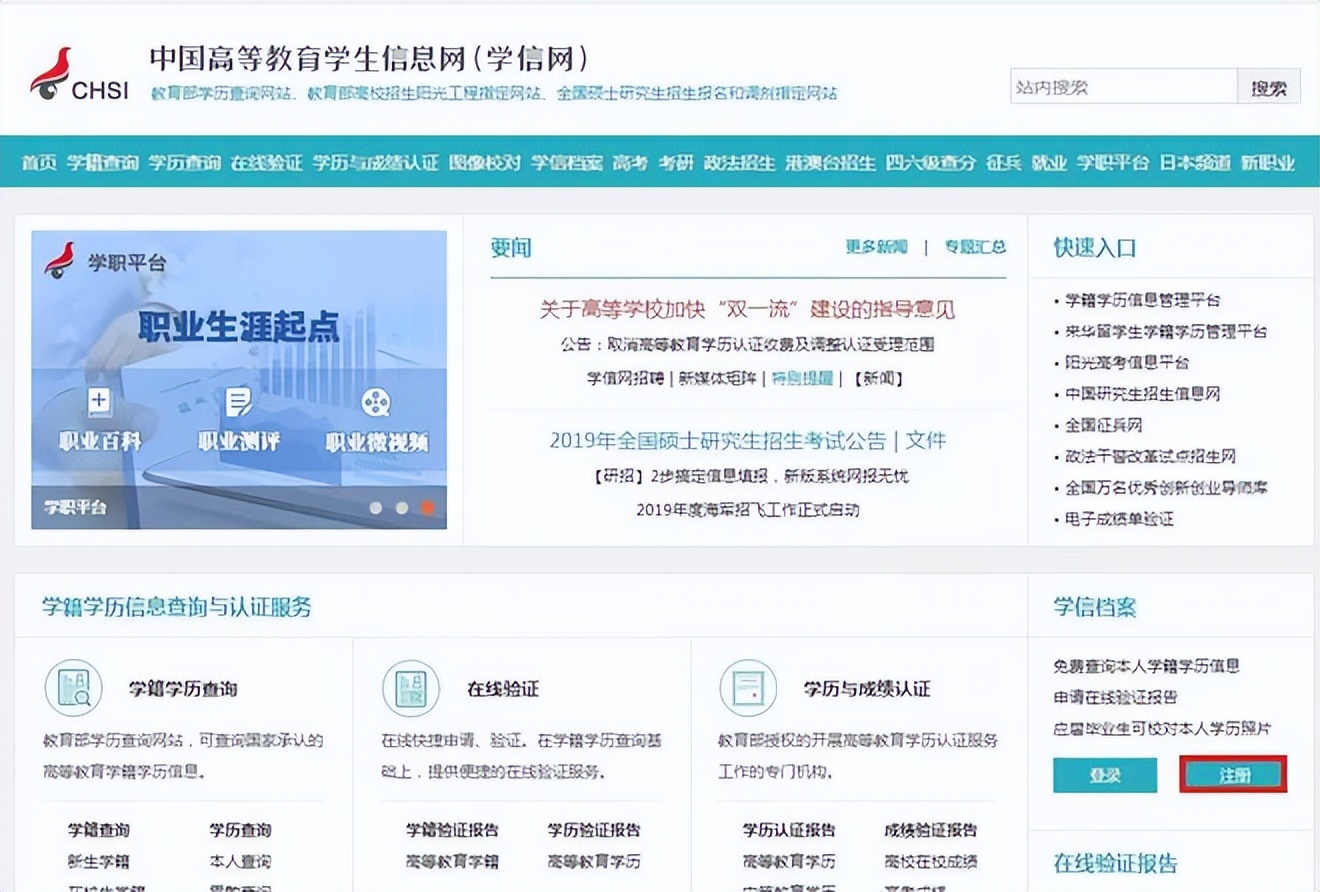Select the 在线验证 document icon
Viewport: 1320px width, 892px height.
(413, 688)
